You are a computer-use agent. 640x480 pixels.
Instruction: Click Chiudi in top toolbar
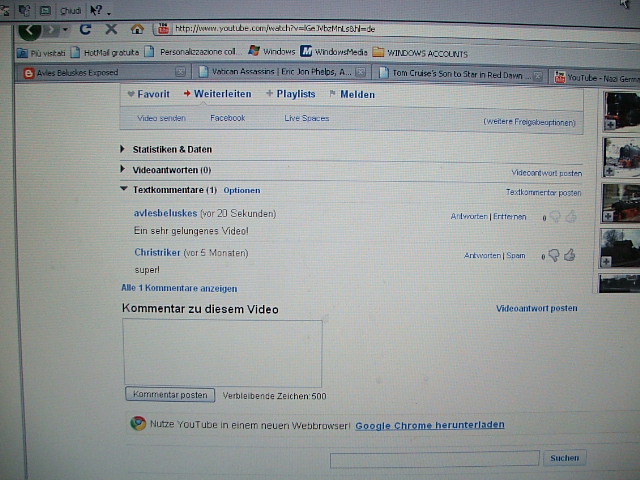coord(71,11)
